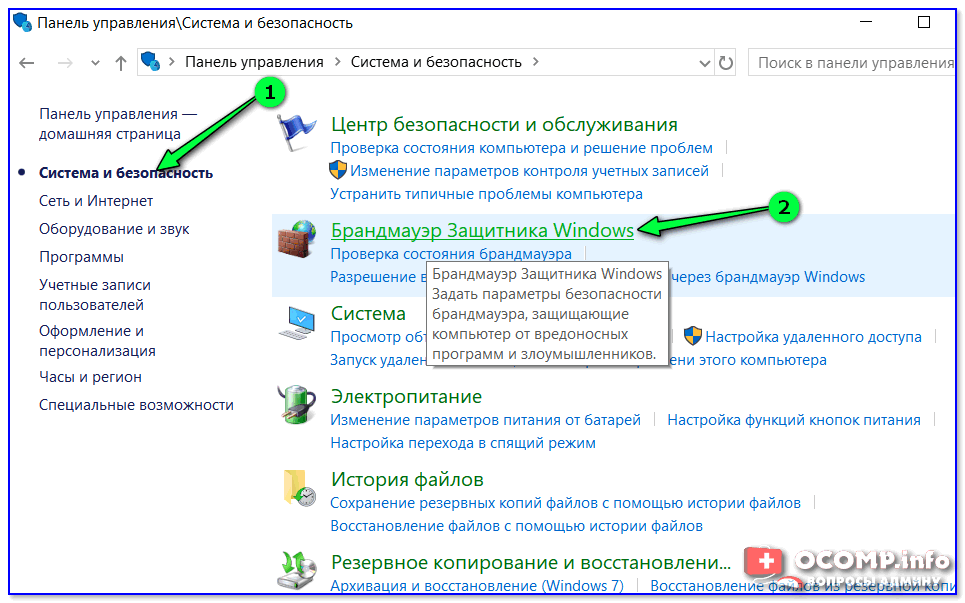Open Часы и регион category
The image size is (965, 603).
(x=90, y=377)
